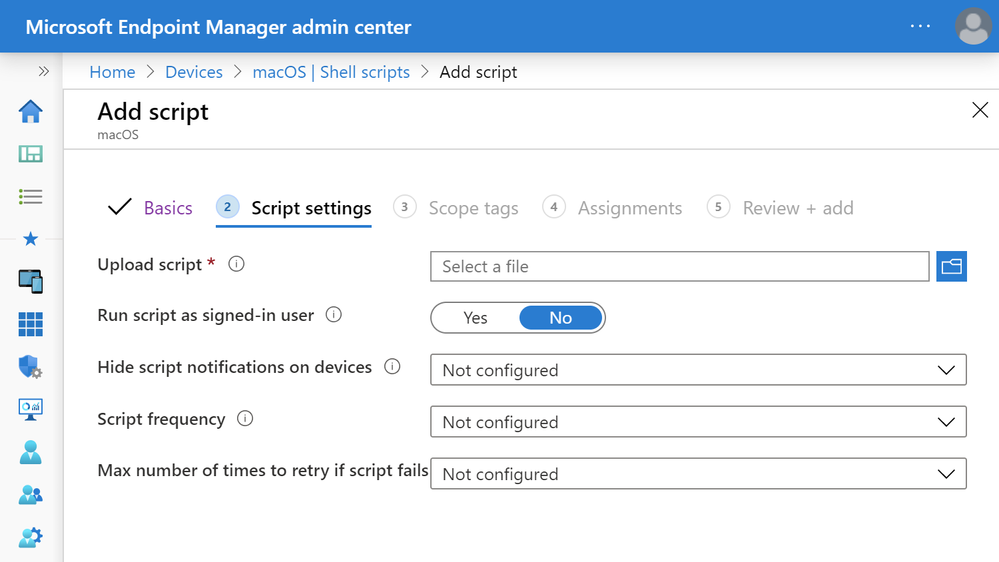
Task: Click the Favorites star icon
Action: 31,239
